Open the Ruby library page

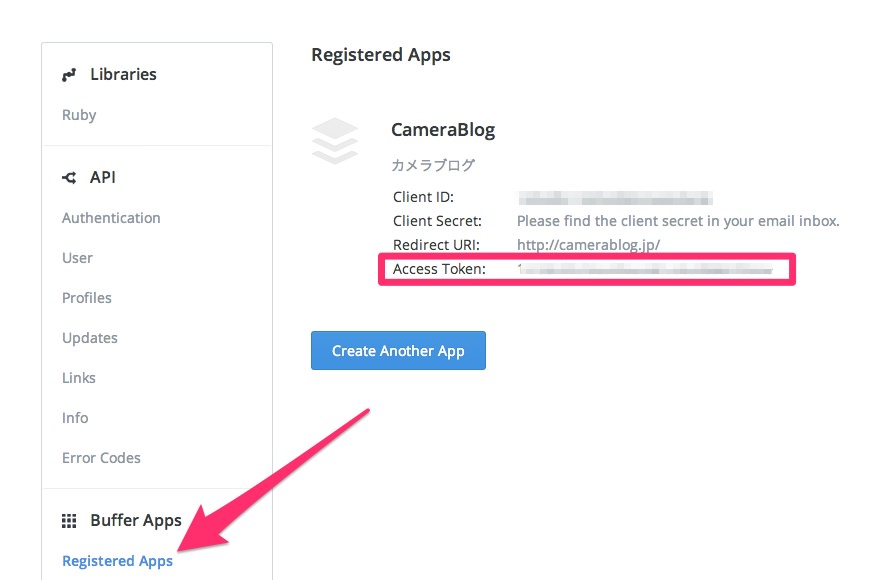click(79, 115)
